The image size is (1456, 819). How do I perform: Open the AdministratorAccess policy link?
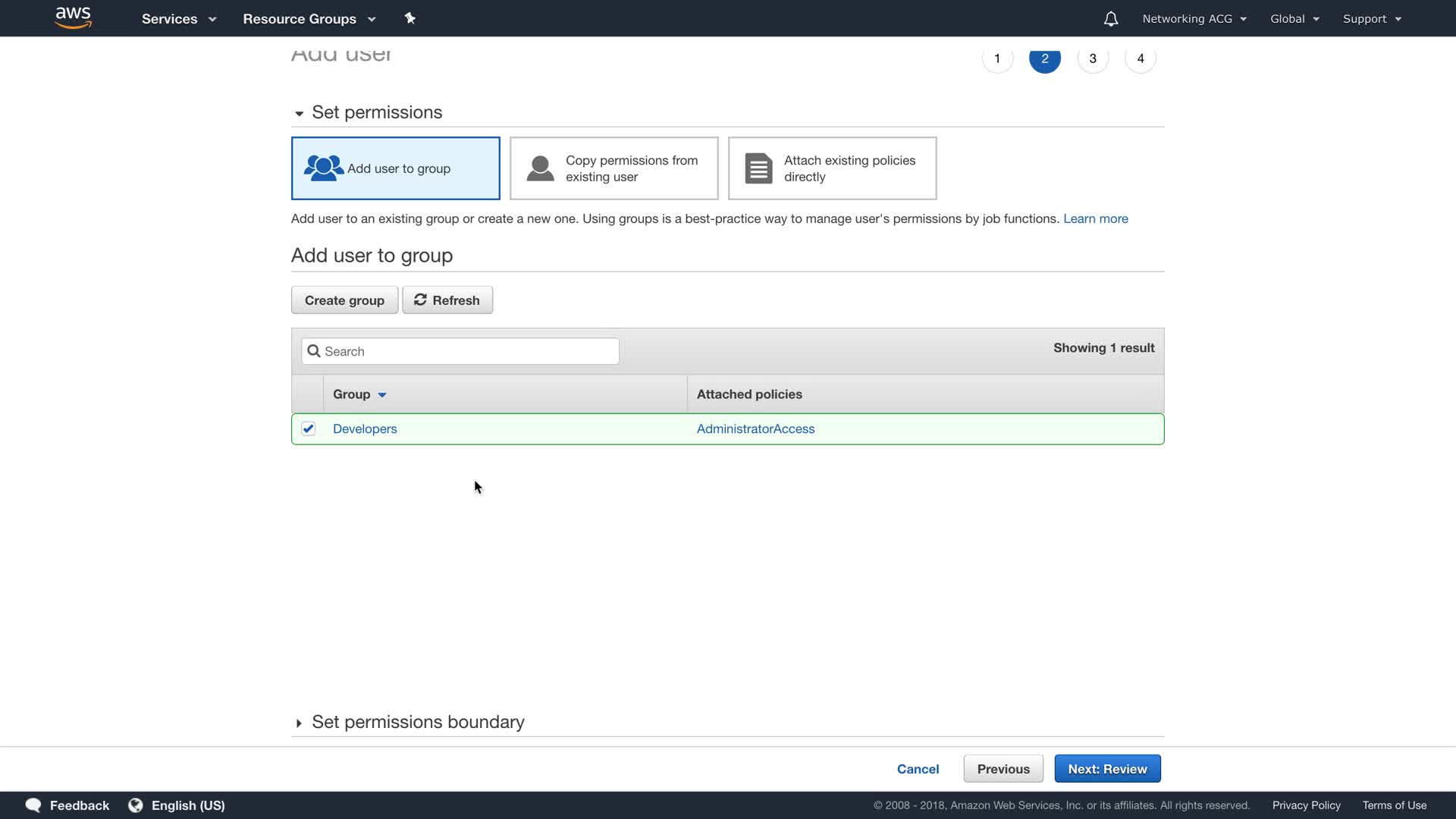click(x=755, y=429)
